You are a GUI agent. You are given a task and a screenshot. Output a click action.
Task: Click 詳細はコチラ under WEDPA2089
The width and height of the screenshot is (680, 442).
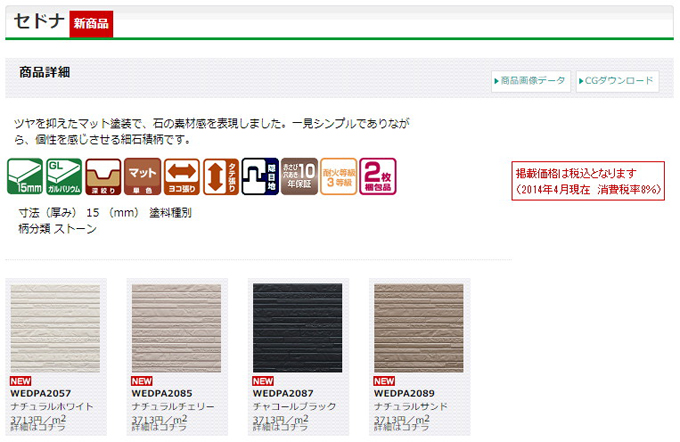402,427
